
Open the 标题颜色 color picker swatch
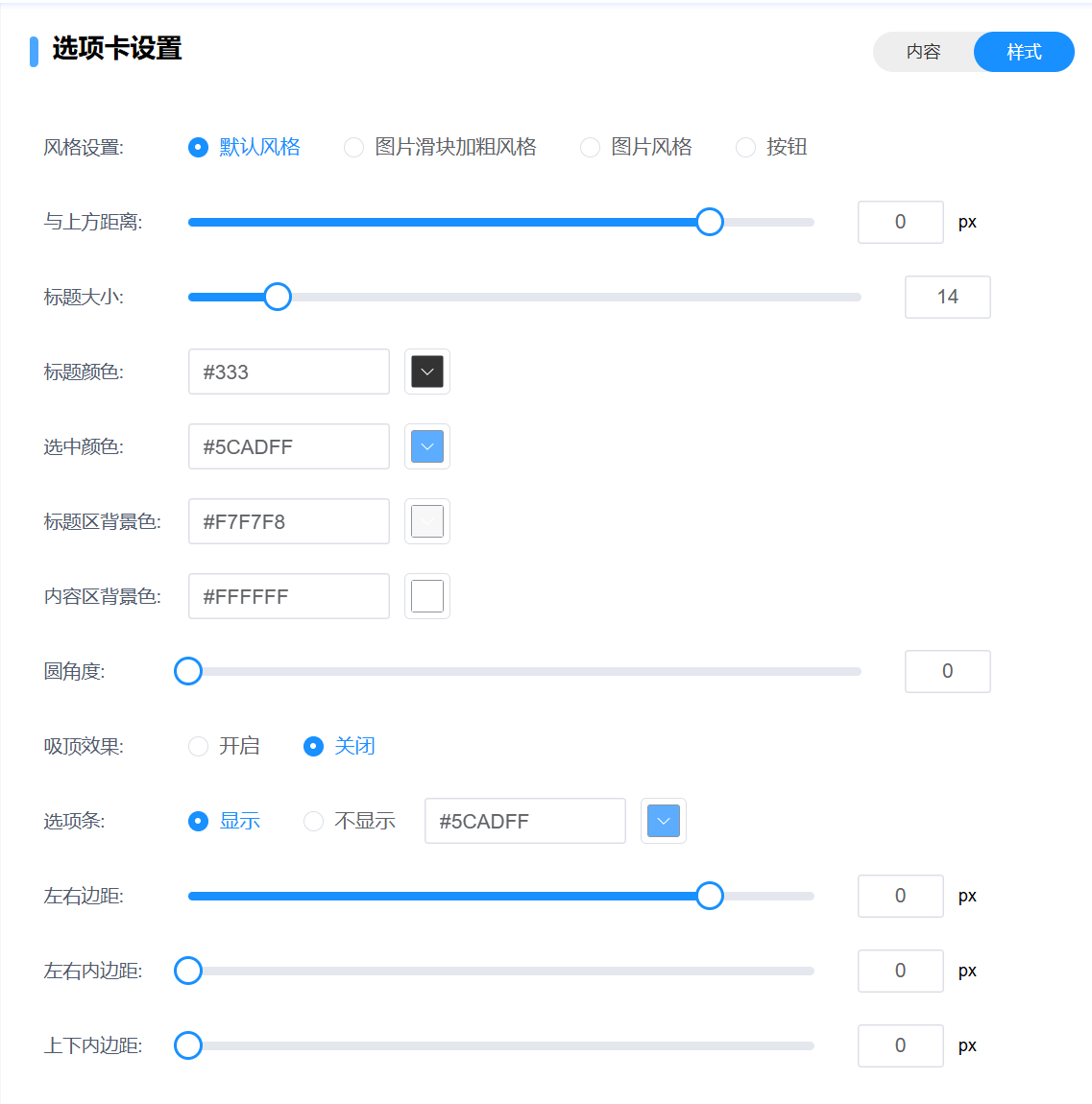(427, 372)
